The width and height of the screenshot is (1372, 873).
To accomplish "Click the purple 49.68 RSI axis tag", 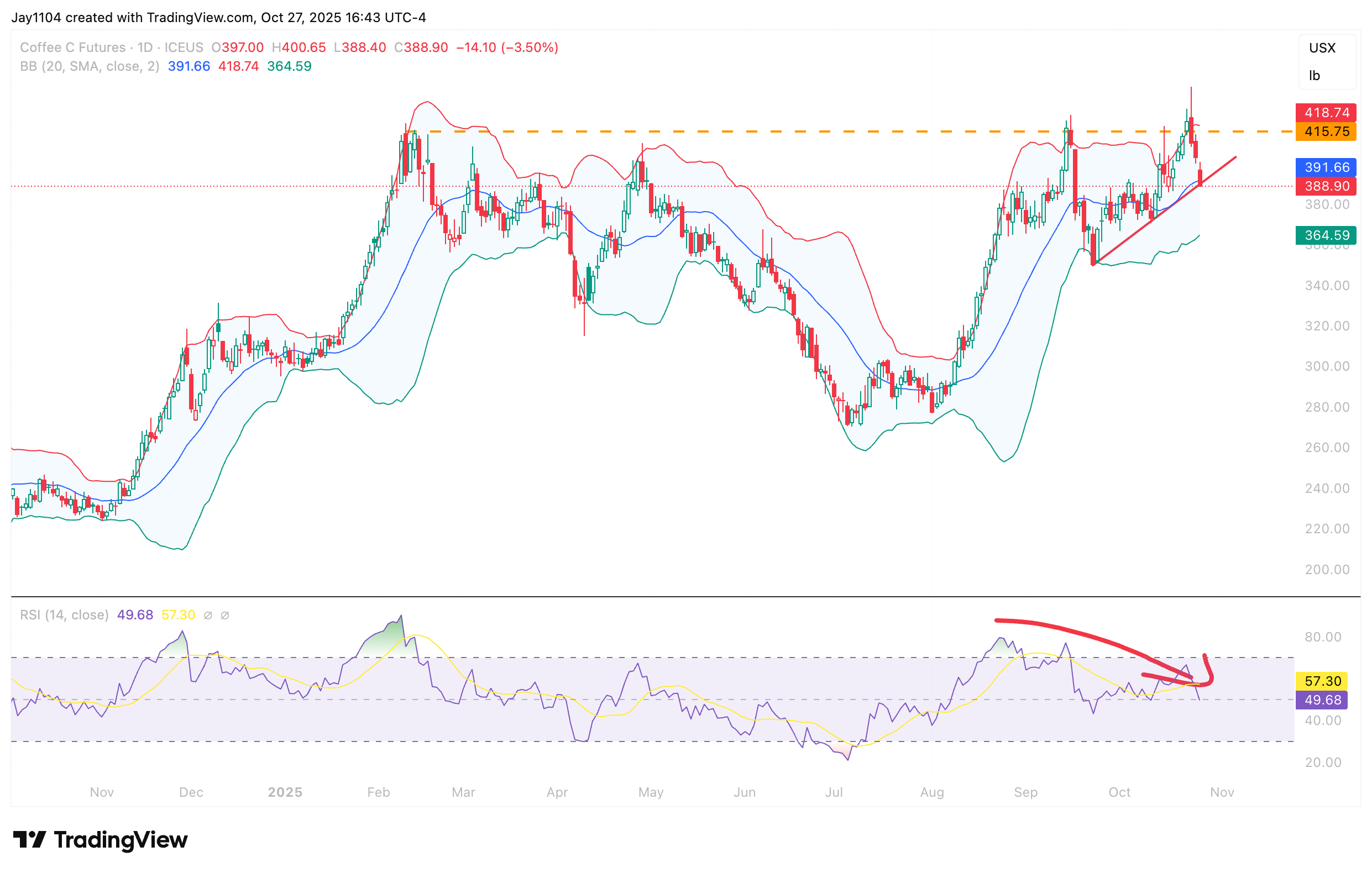I will coord(1322,700).
